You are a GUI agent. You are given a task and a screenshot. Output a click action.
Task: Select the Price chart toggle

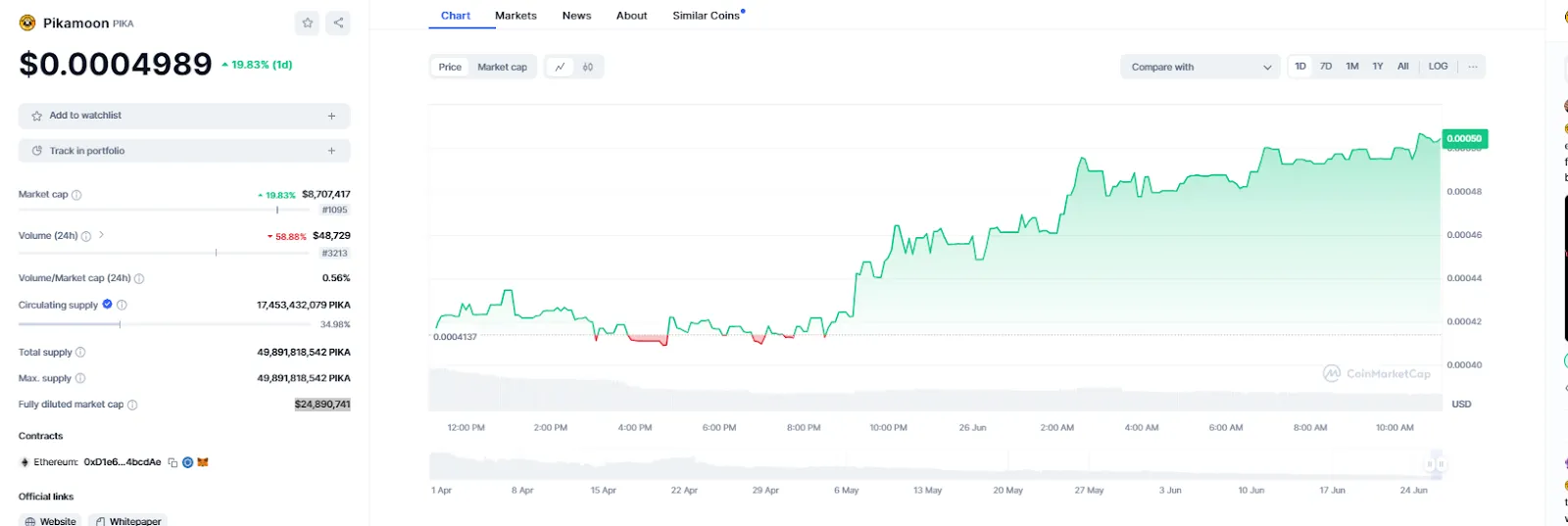click(x=450, y=67)
